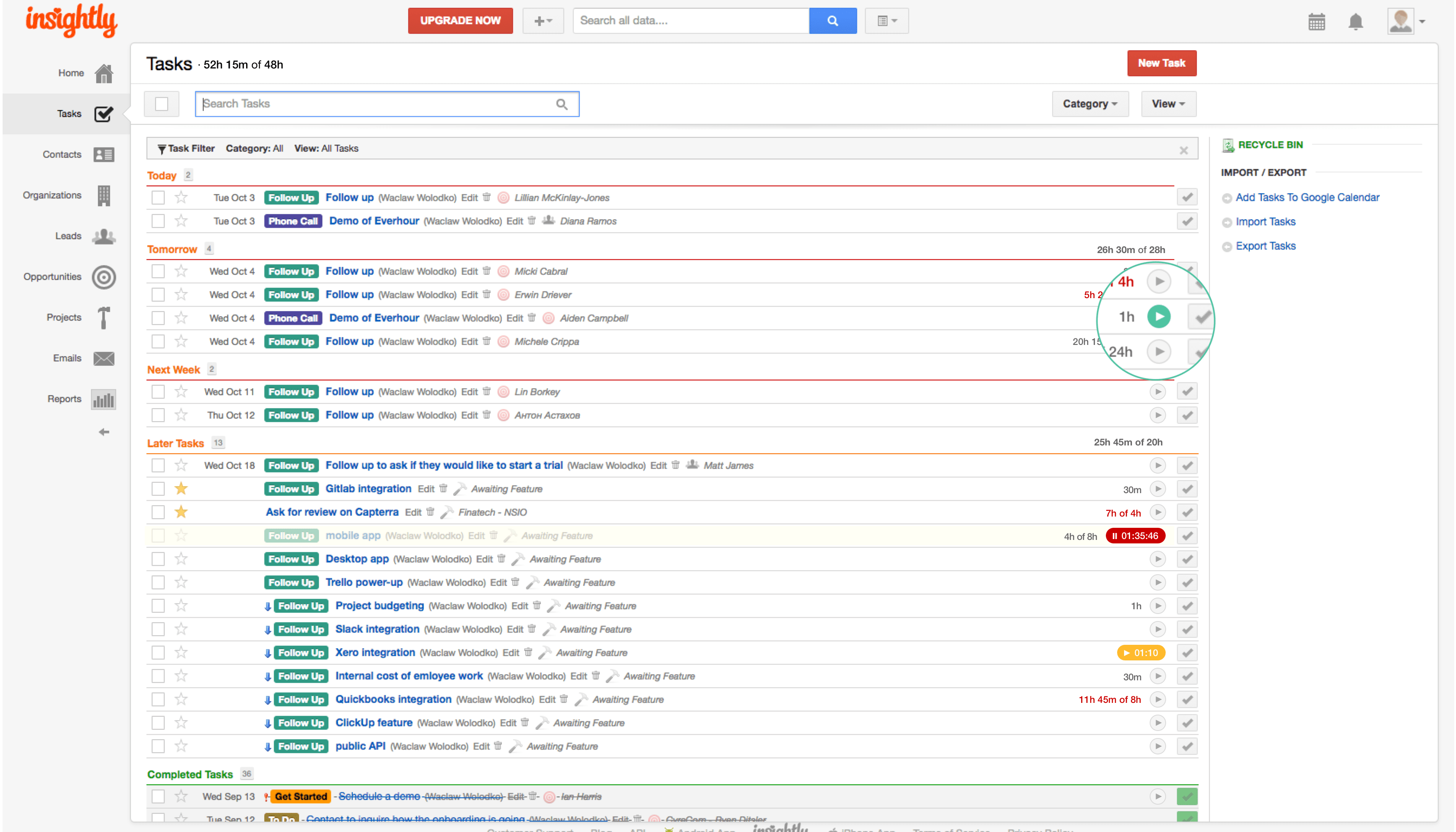Open the View dropdown
1456x832 pixels.
tap(1168, 104)
